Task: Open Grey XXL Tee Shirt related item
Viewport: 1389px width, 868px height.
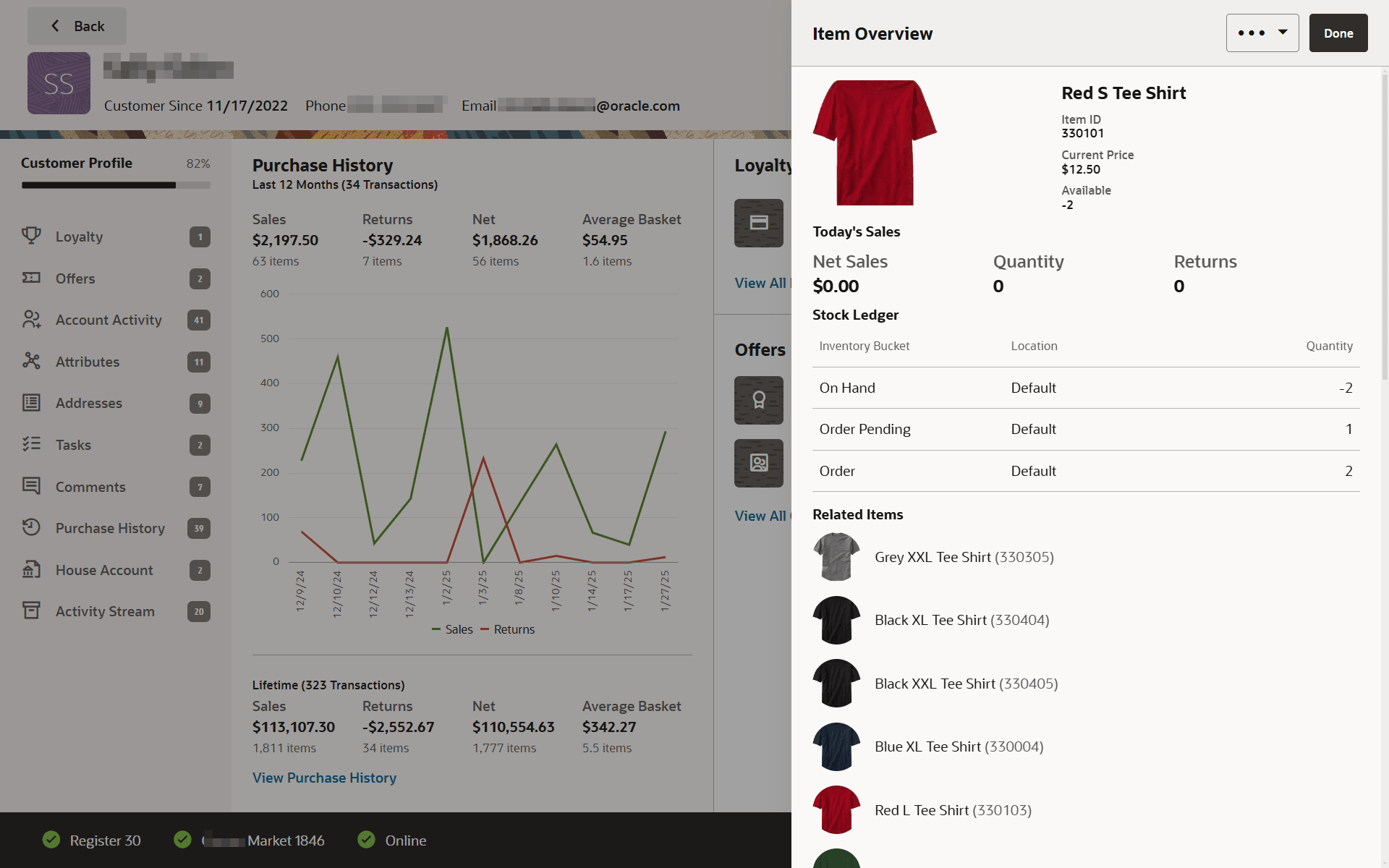Action: click(x=964, y=557)
